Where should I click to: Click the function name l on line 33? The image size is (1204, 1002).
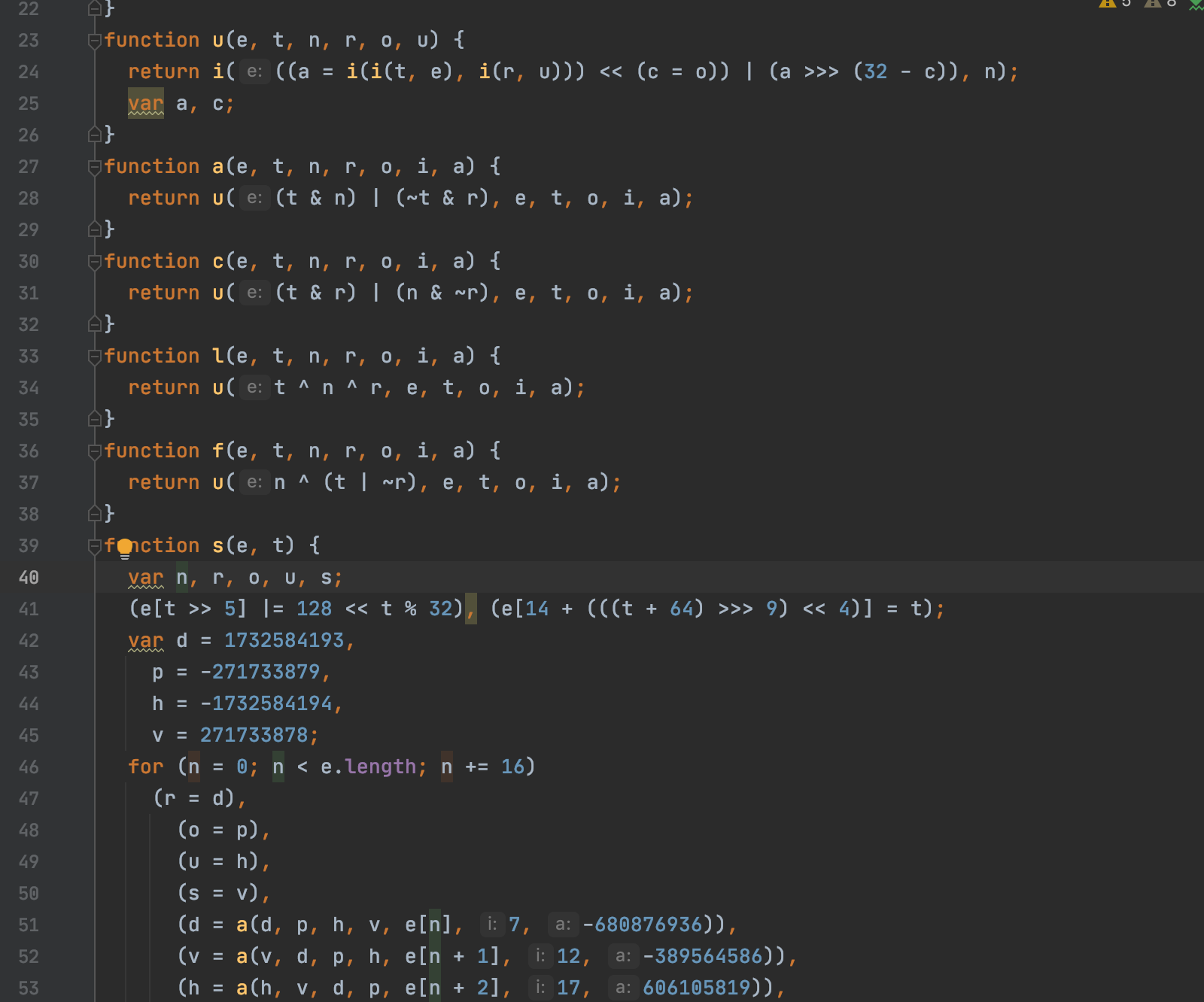coord(218,356)
